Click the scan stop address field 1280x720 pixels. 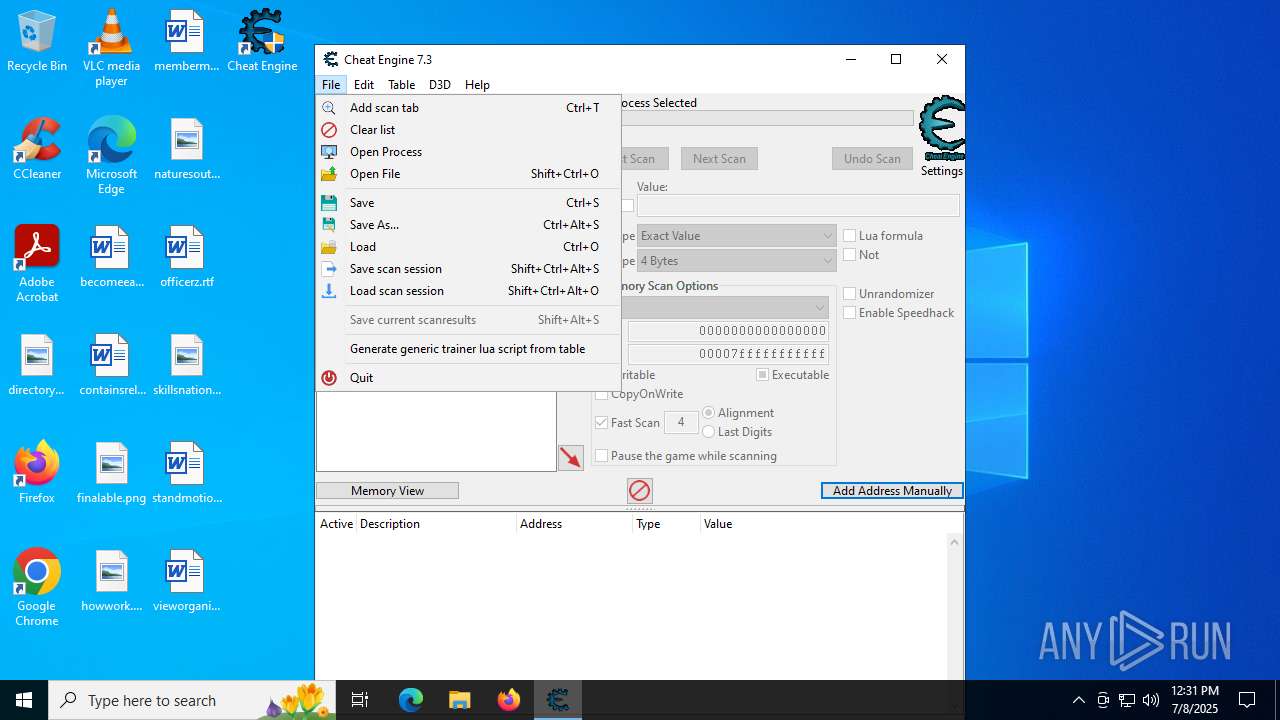coord(728,354)
